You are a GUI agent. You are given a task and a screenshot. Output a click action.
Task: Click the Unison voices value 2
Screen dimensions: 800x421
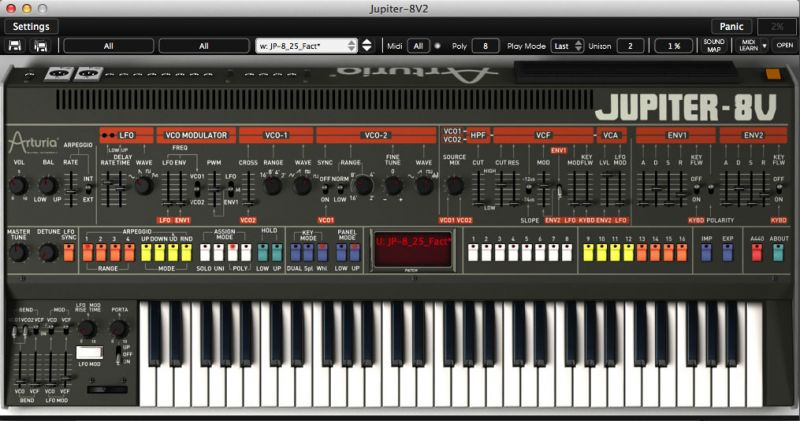(x=630, y=46)
